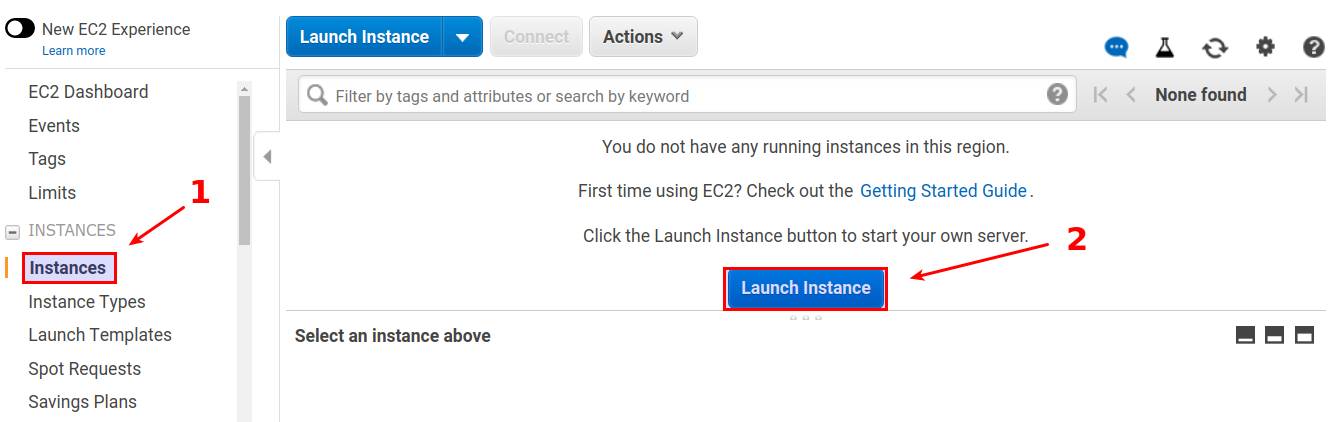Viewport: 1338px width, 422px height.
Task: Click the pane resize dotted handle
Action: coord(806,317)
